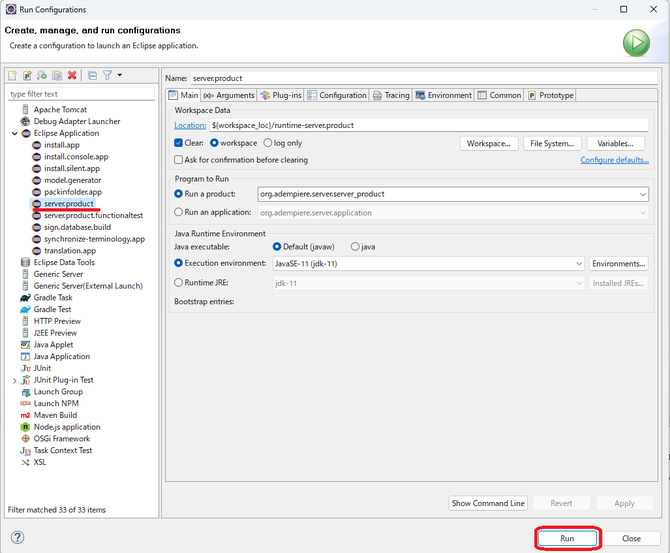This screenshot has width=670, height=553.
Task: Click the Workspace... button
Action: click(489, 144)
